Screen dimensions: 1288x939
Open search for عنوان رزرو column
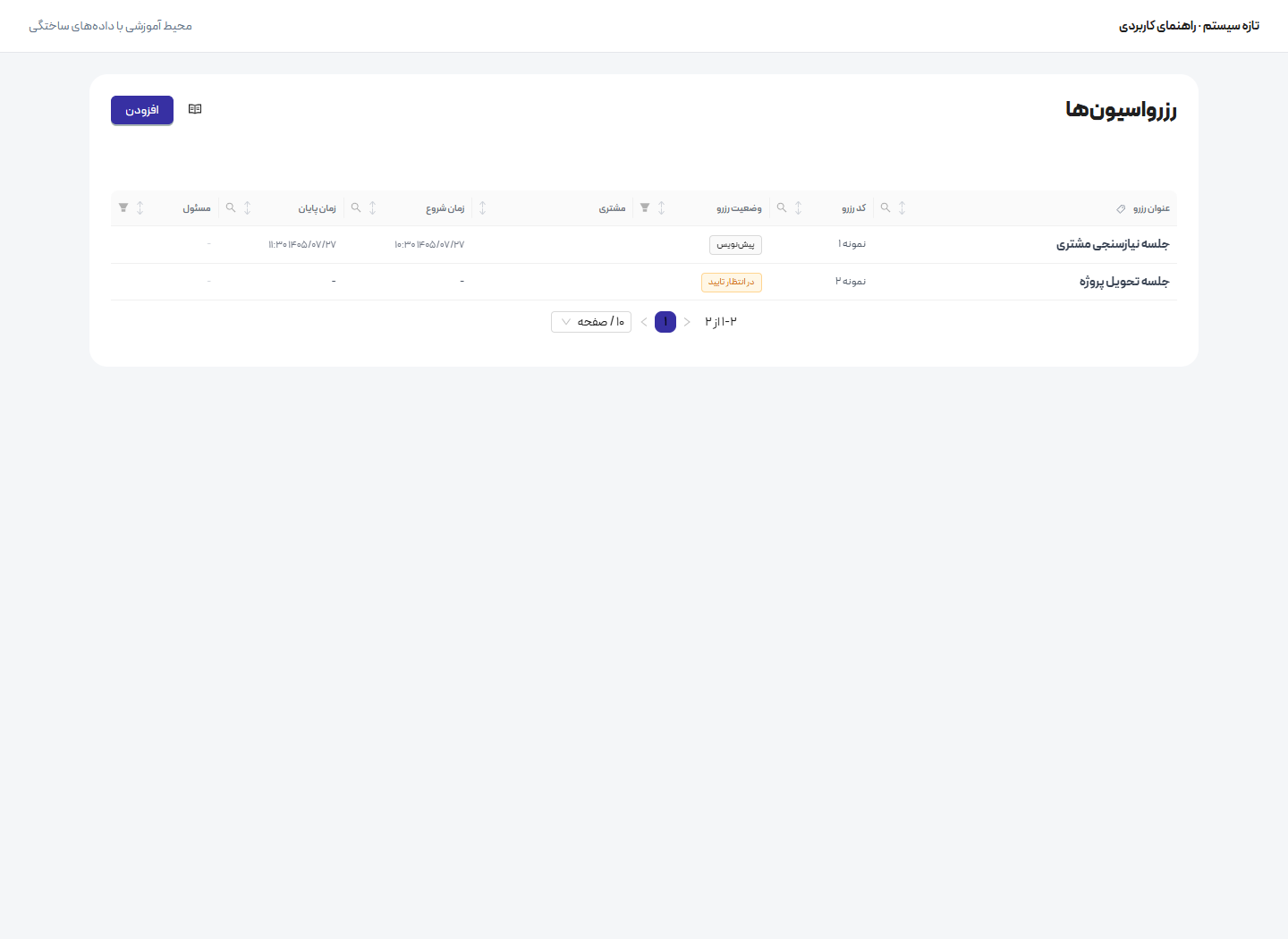(885, 208)
